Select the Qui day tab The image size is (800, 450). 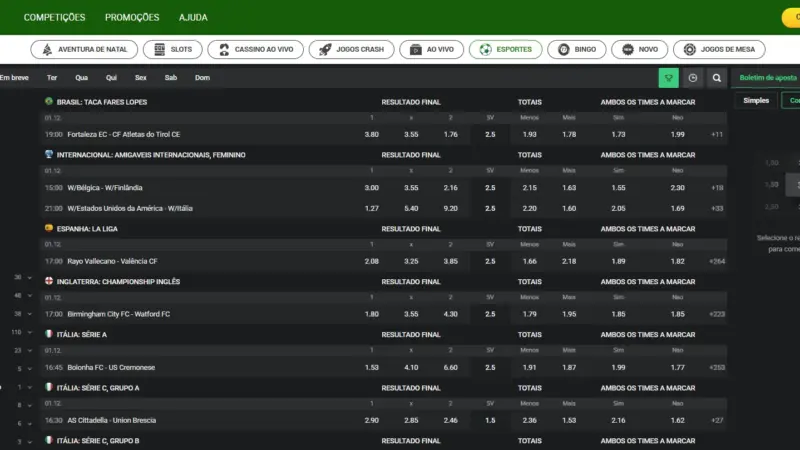point(111,78)
